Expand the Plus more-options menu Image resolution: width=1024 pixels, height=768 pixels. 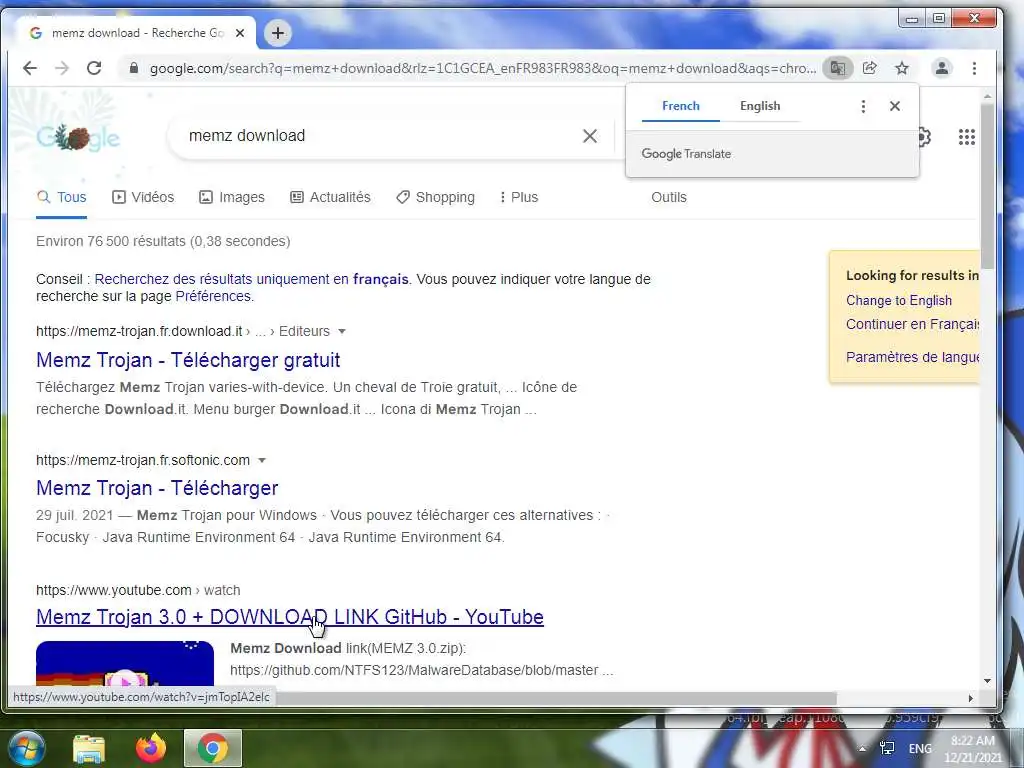tap(519, 197)
